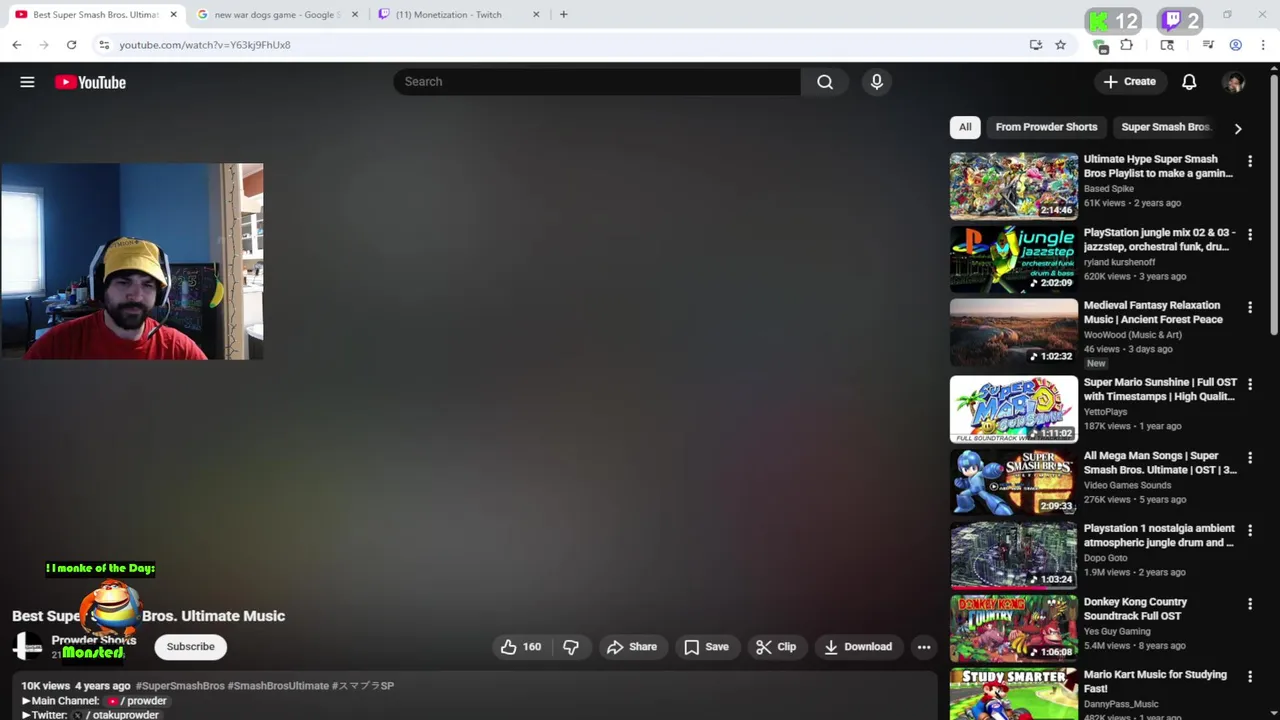Close the Twitch Monetization tab

536,14
